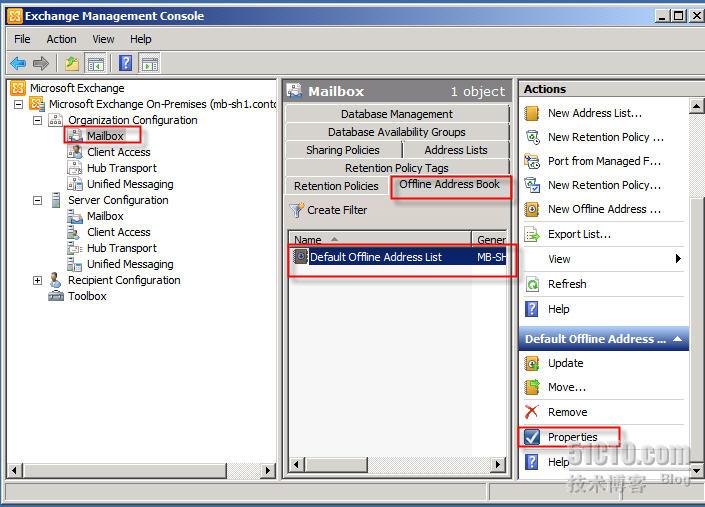Image resolution: width=705 pixels, height=507 pixels.
Task: Switch to the Sharing Policies tab
Action: (343, 150)
